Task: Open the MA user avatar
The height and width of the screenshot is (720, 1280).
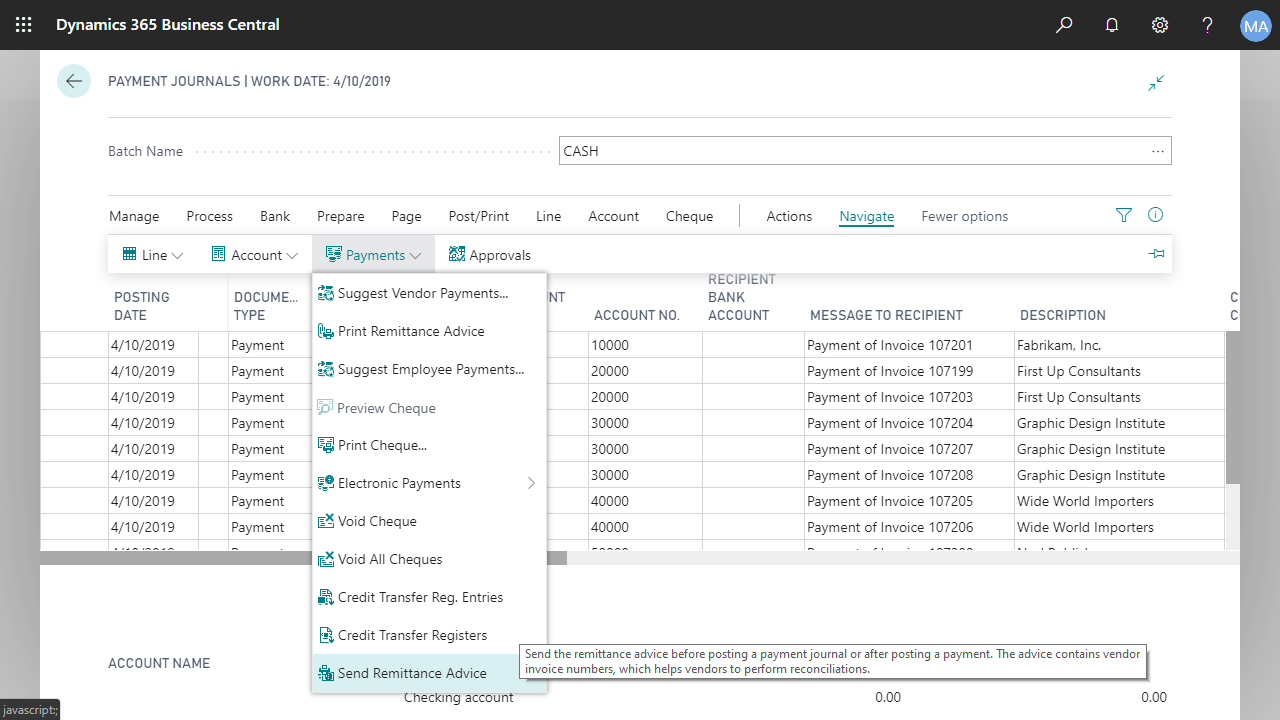Action: (1255, 26)
